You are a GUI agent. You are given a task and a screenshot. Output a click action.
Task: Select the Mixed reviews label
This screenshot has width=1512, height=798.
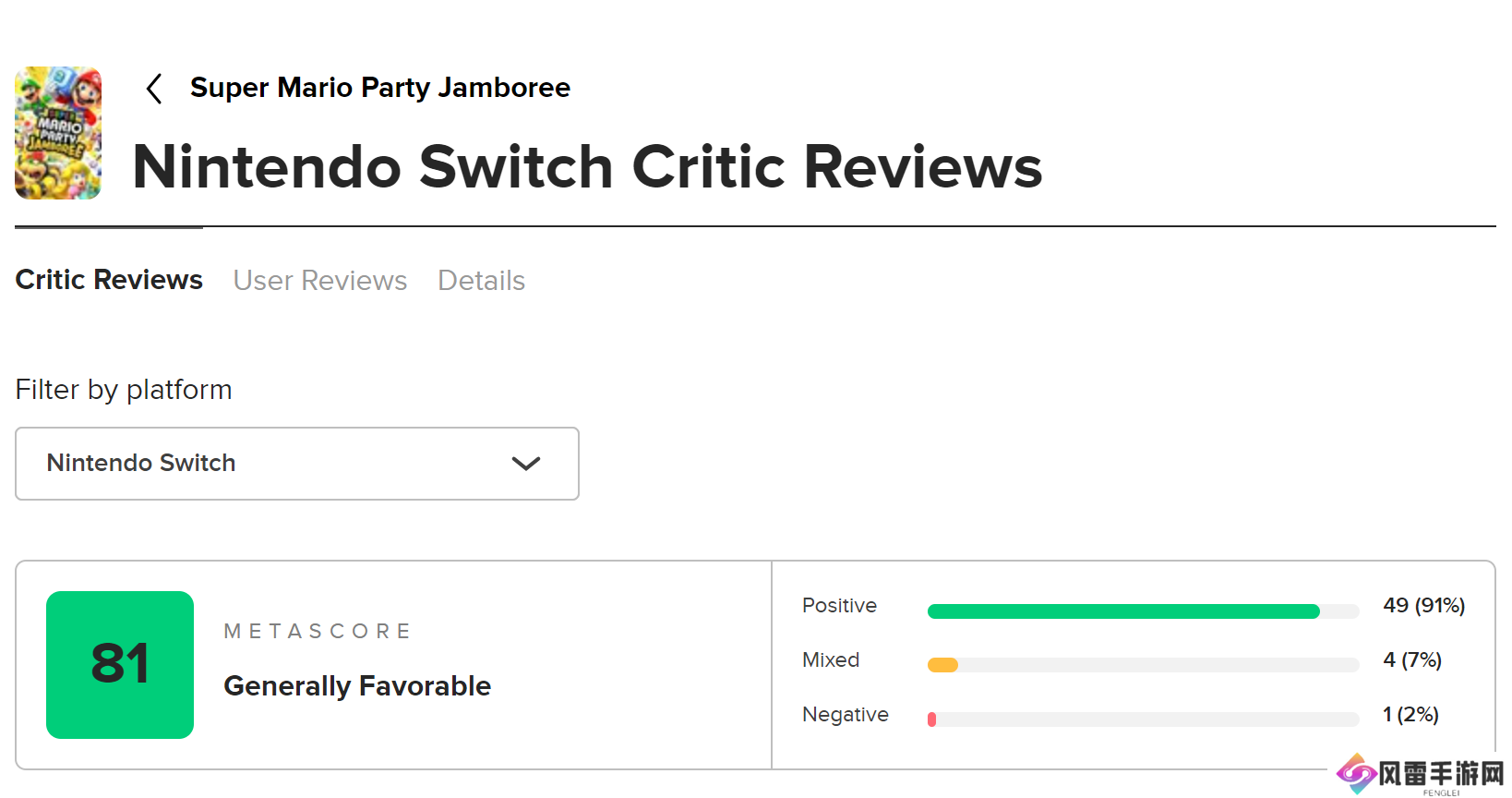(x=831, y=660)
